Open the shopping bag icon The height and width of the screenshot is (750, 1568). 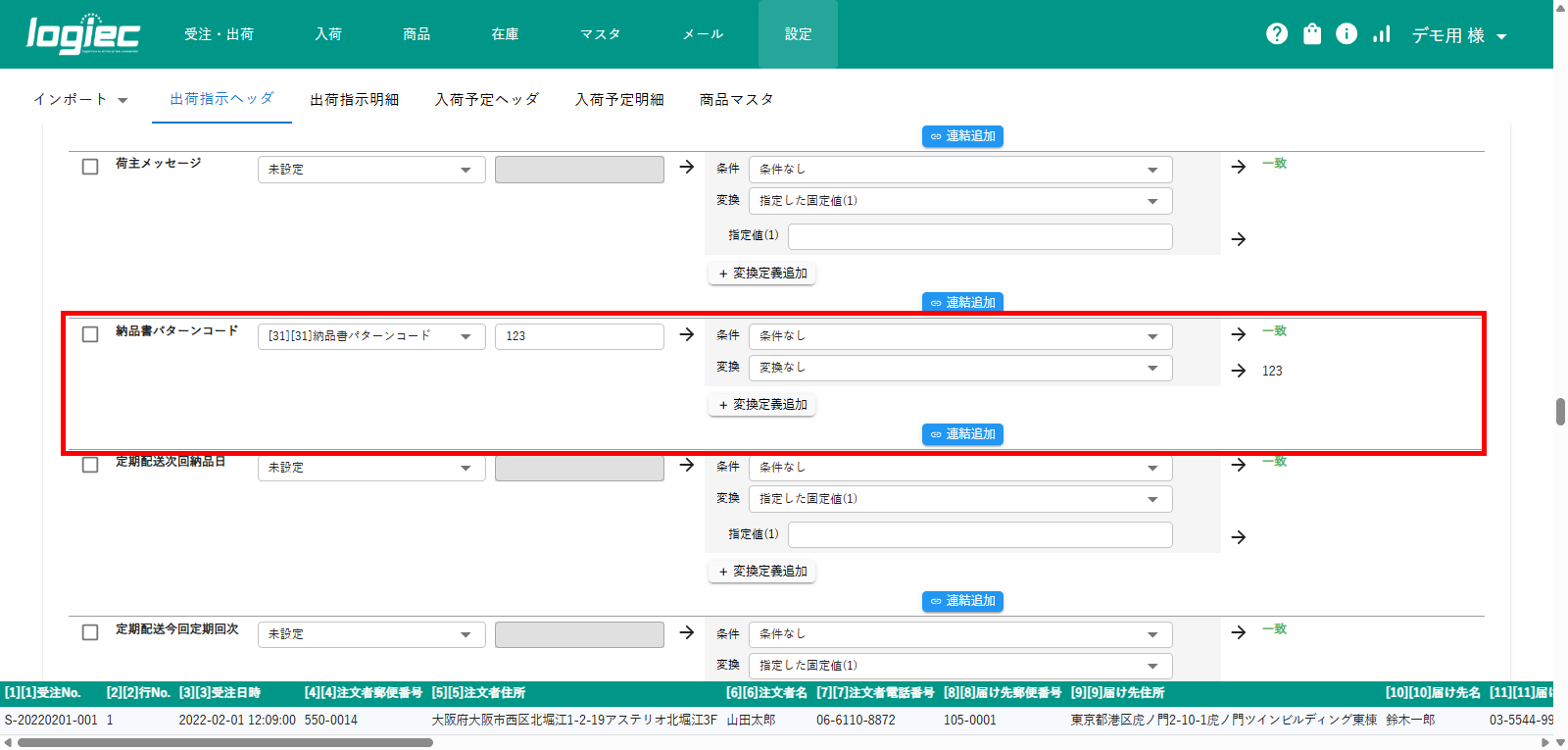pyautogui.click(x=1312, y=34)
